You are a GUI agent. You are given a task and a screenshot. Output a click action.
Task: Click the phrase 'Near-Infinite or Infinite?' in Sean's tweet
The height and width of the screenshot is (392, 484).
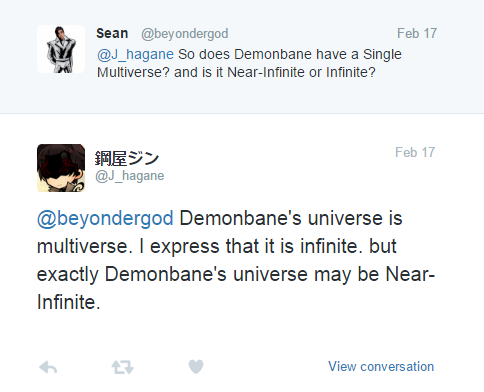pyautogui.click(x=301, y=72)
